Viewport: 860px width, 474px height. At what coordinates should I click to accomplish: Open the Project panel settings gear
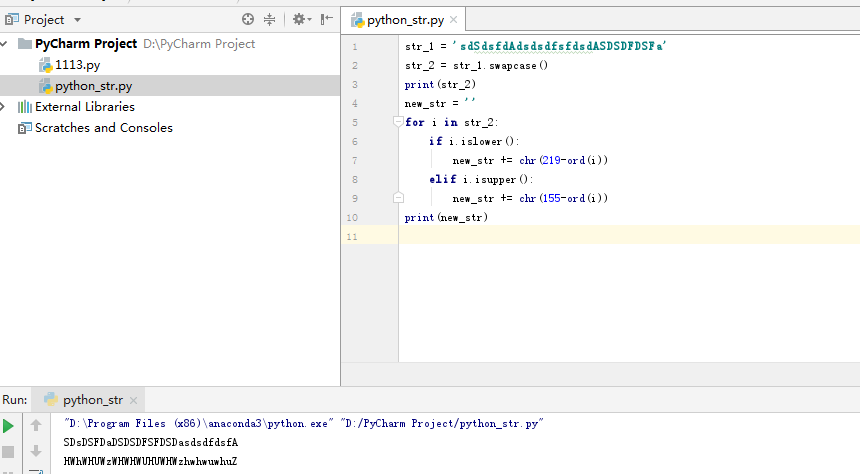pyautogui.click(x=299, y=19)
